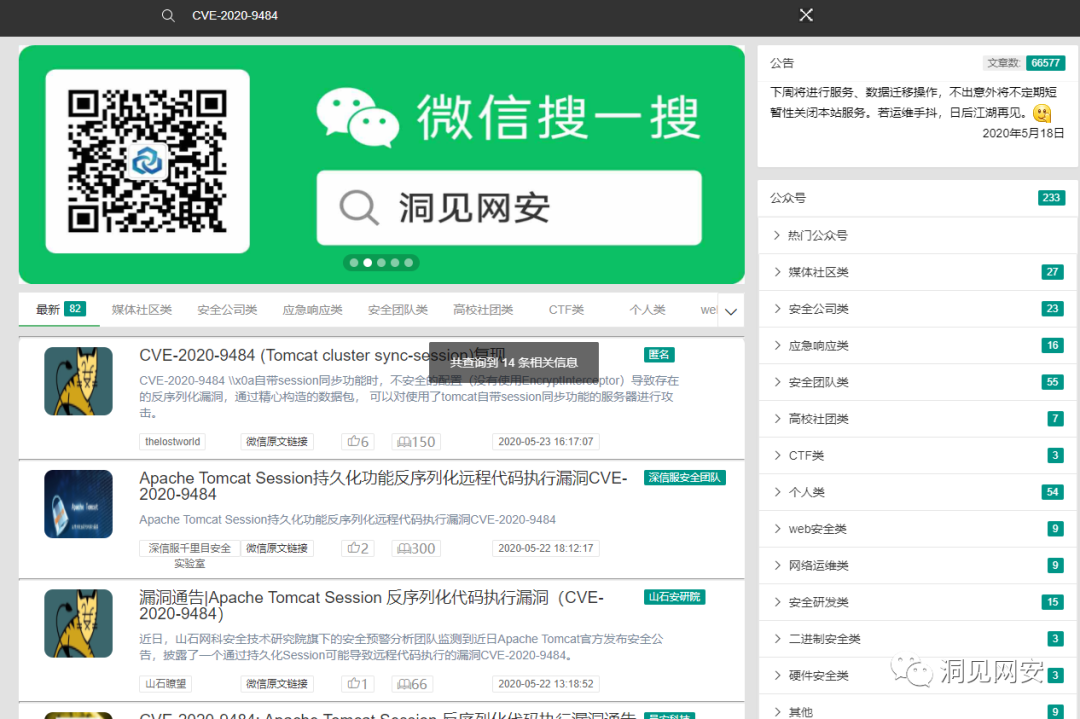Expand 安全公司类 in the sidebar list

tap(917, 309)
